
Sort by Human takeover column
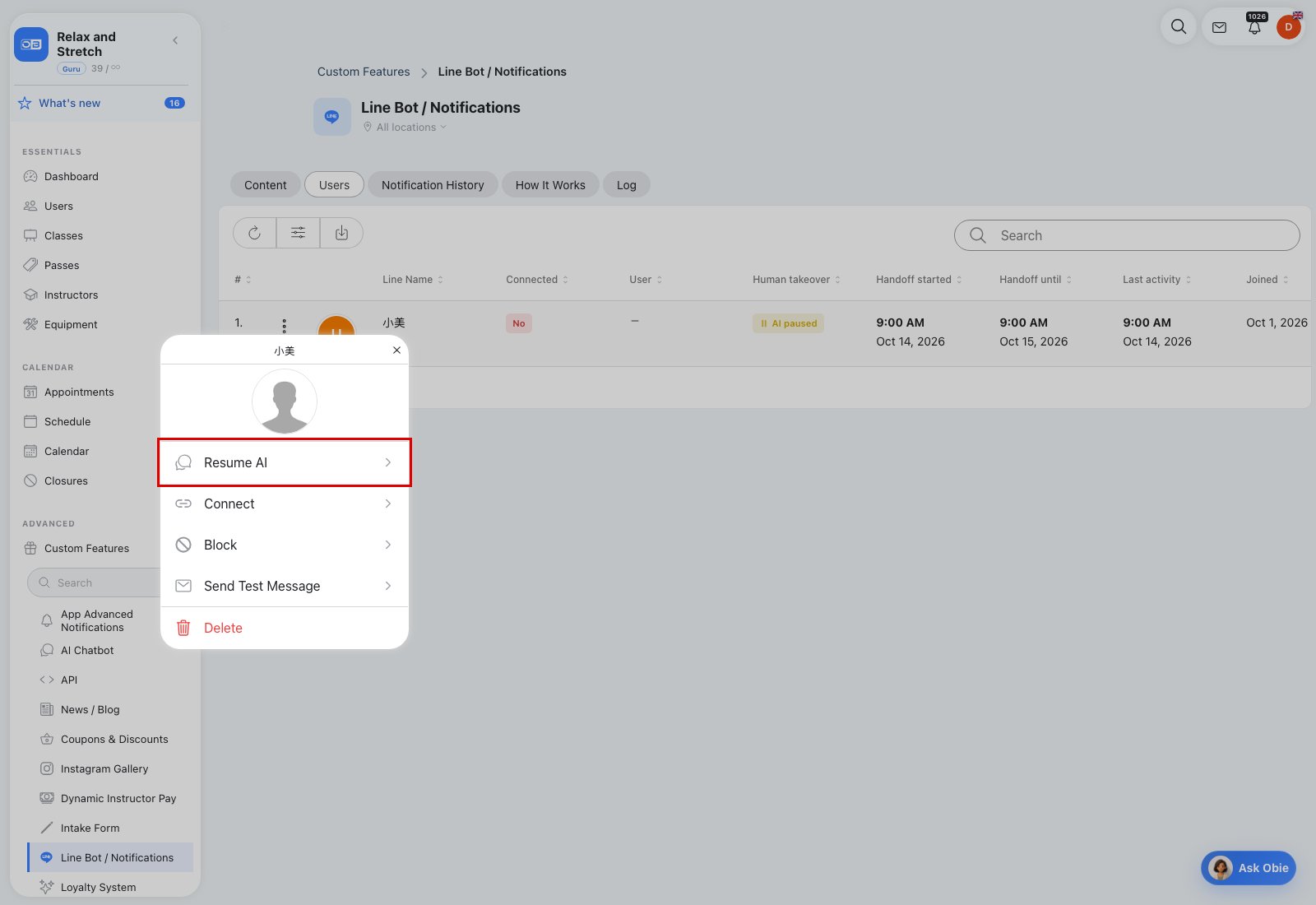tap(796, 280)
